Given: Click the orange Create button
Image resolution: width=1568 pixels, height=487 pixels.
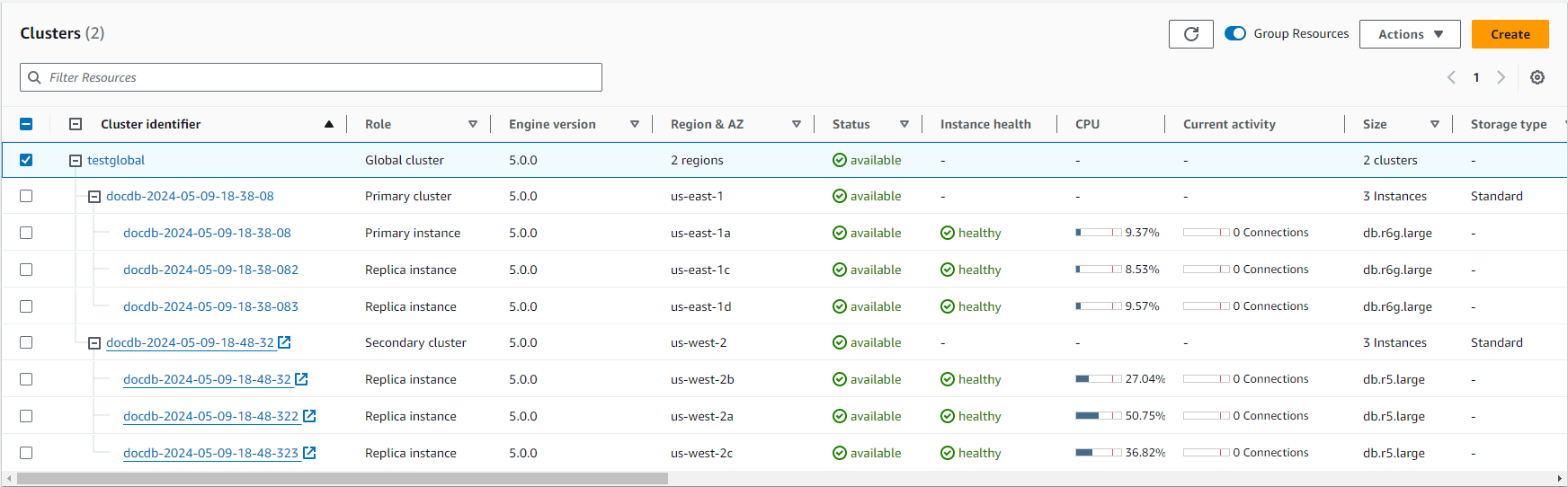Looking at the screenshot, I should click(1510, 34).
